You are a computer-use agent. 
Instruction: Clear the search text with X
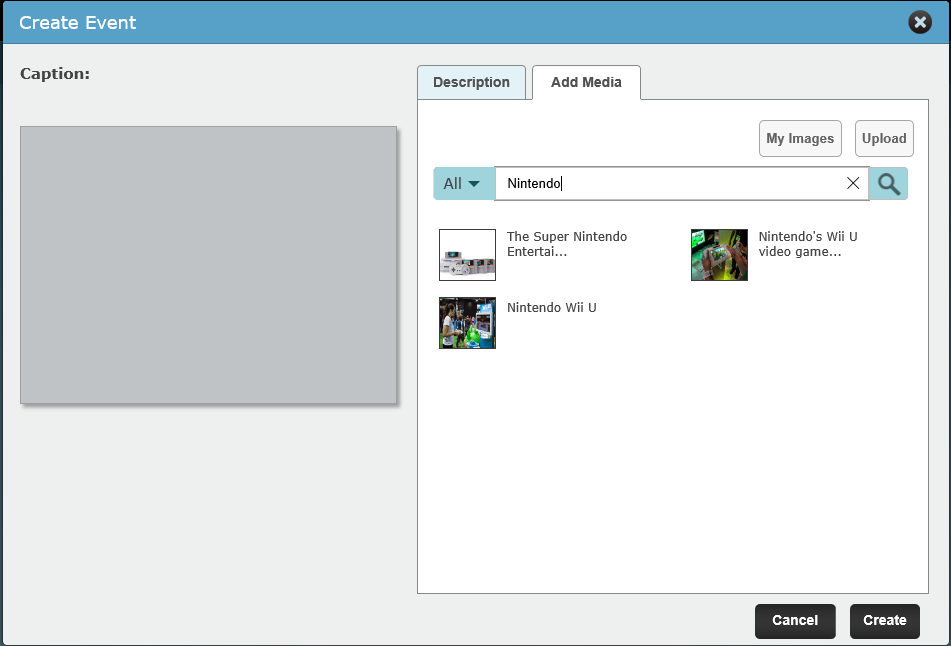coord(853,183)
